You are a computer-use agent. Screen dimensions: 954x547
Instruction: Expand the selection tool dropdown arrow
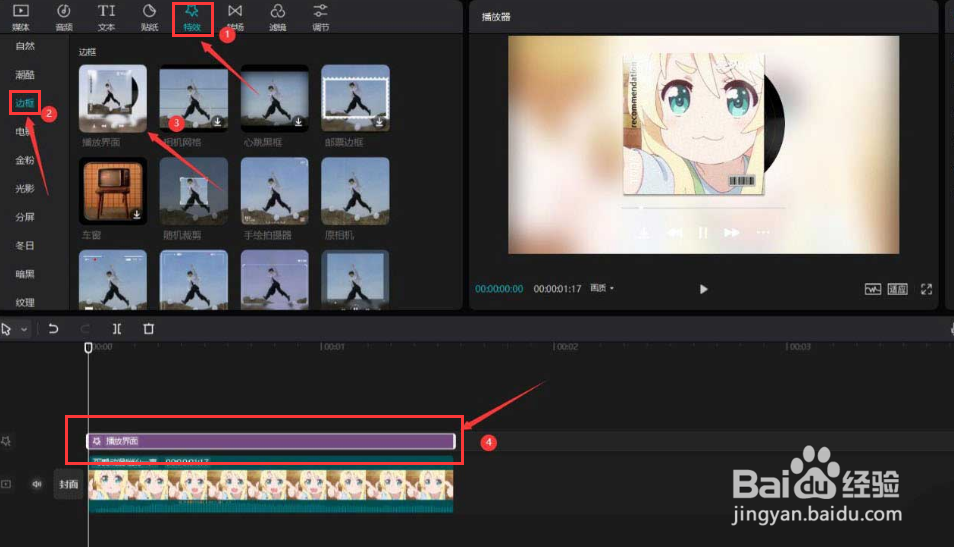(24, 329)
